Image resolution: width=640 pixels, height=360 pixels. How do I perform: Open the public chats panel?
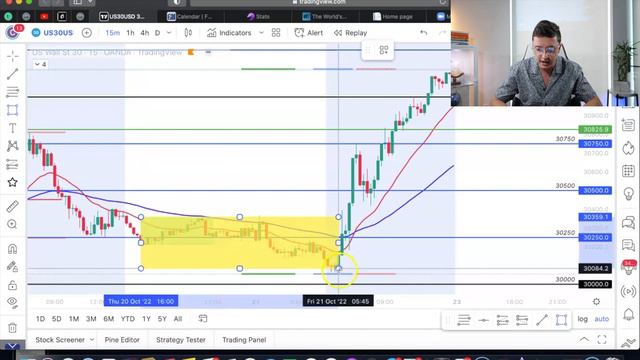pyautogui.click(x=628, y=222)
